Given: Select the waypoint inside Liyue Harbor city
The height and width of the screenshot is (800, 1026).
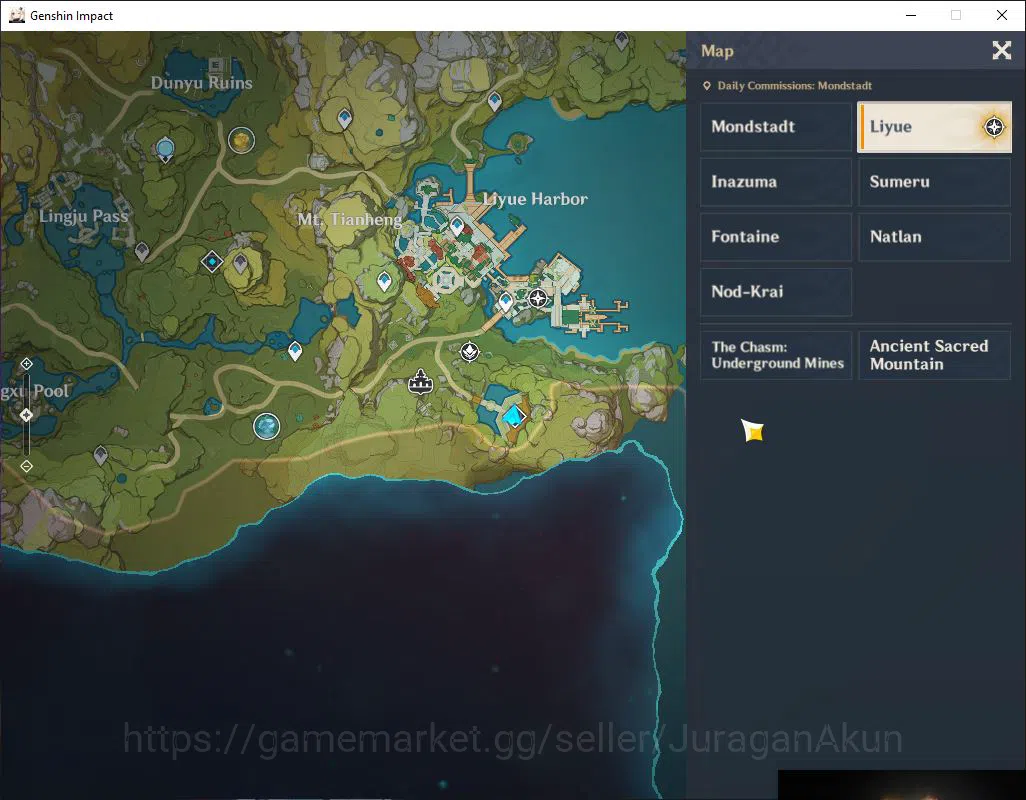Looking at the screenshot, I should [x=457, y=226].
